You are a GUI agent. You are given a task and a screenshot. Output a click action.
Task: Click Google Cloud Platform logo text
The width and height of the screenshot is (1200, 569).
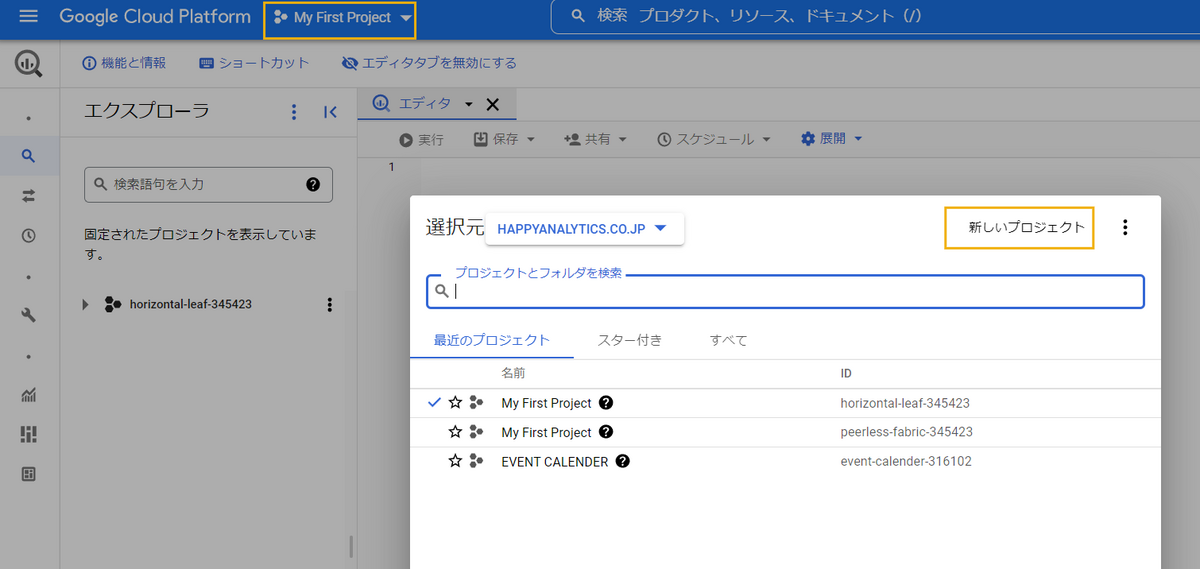coord(155,17)
